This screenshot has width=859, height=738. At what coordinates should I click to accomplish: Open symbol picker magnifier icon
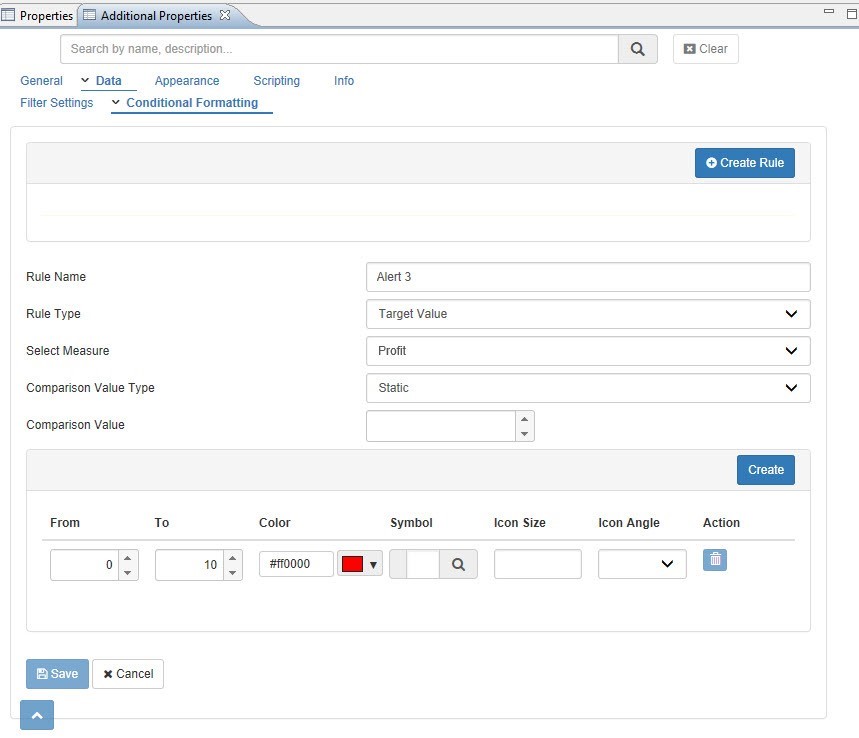point(458,564)
